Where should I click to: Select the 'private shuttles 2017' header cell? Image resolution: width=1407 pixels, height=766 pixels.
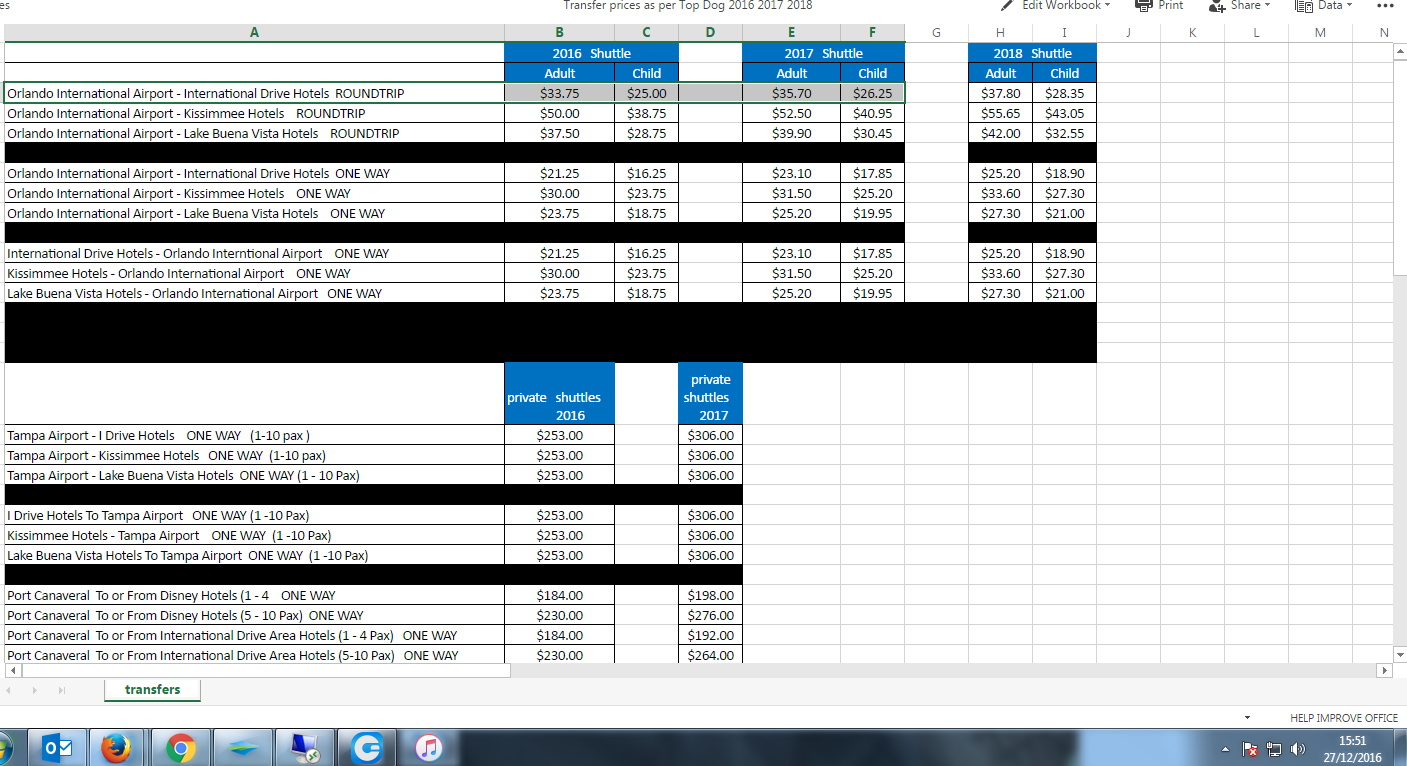[x=711, y=394]
